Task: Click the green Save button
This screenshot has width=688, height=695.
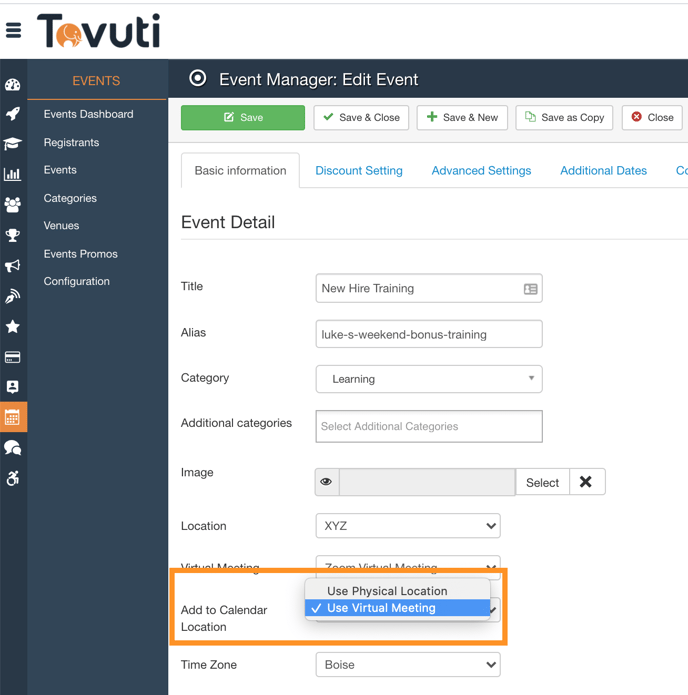Action: 243,117
